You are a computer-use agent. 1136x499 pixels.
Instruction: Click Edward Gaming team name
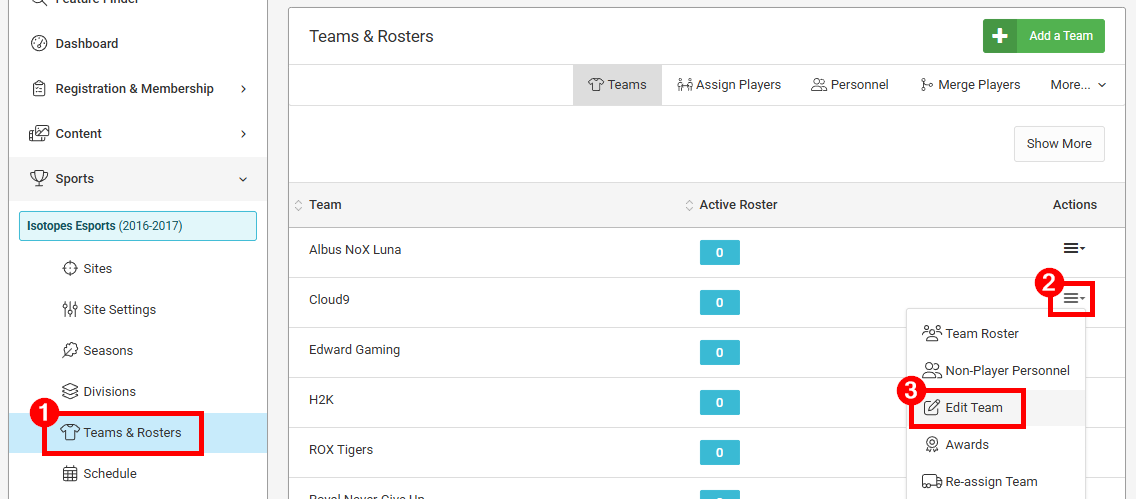354,350
